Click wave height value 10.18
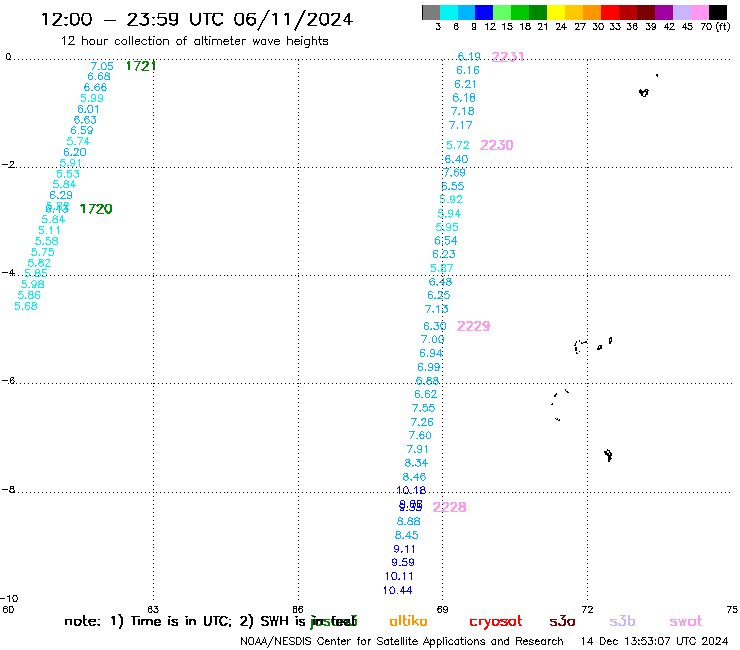 (x=412, y=490)
